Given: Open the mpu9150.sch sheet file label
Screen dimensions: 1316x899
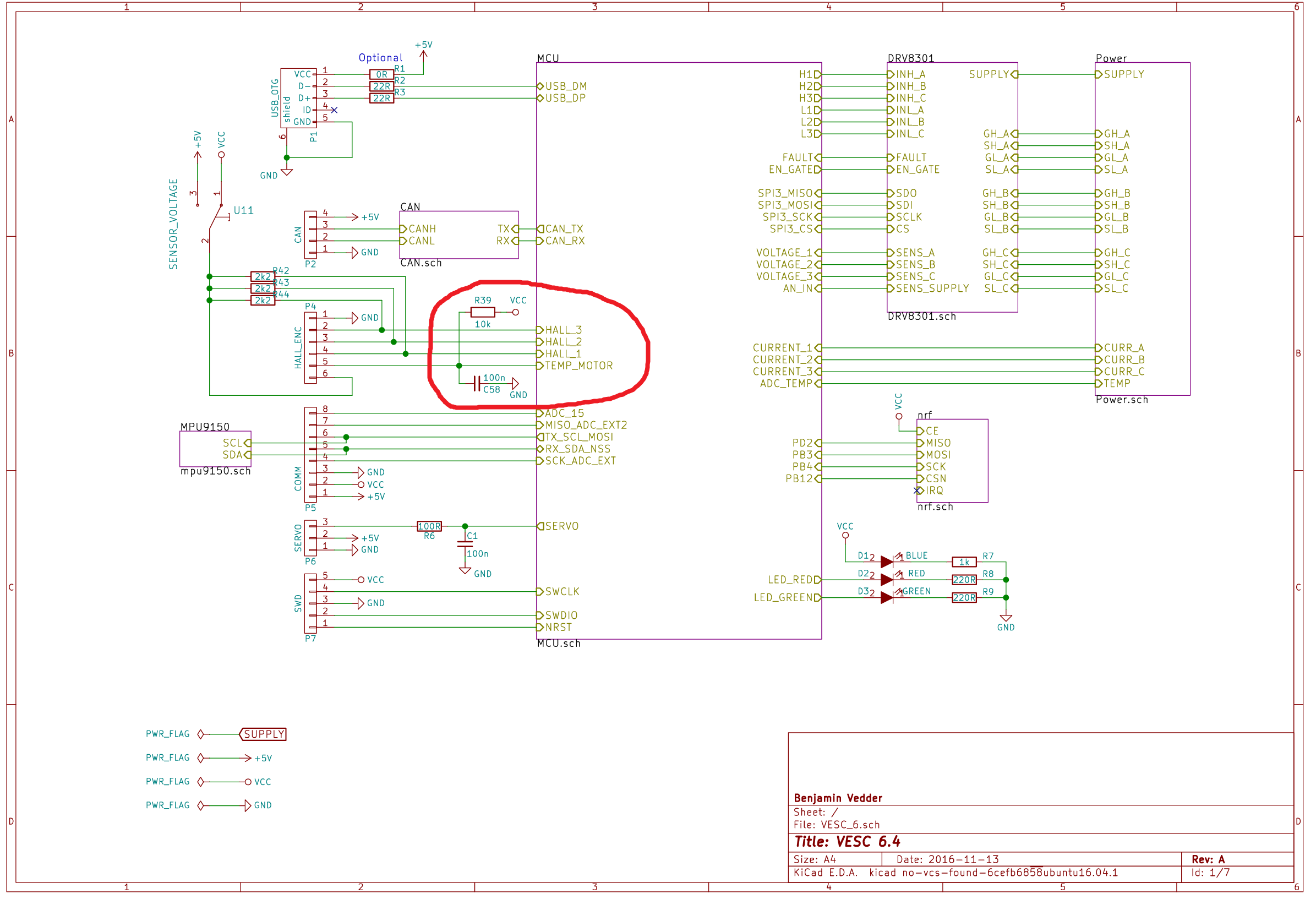Looking at the screenshot, I should coord(215,471).
